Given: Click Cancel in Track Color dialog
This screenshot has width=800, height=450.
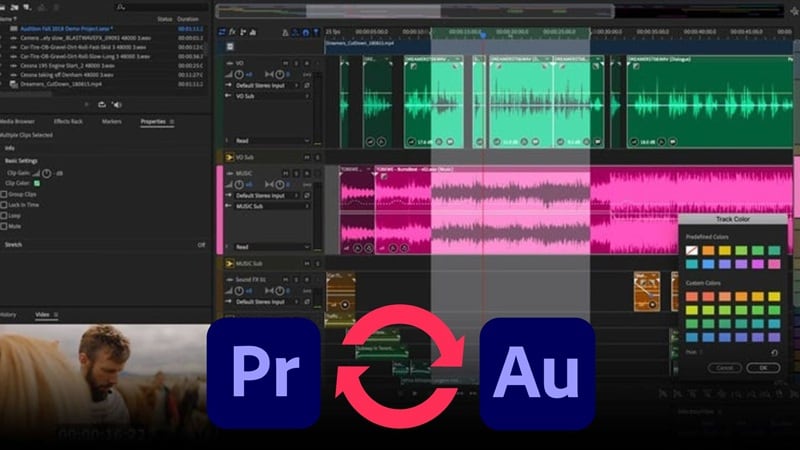Looking at the screenshot, I should click(724, 367).
